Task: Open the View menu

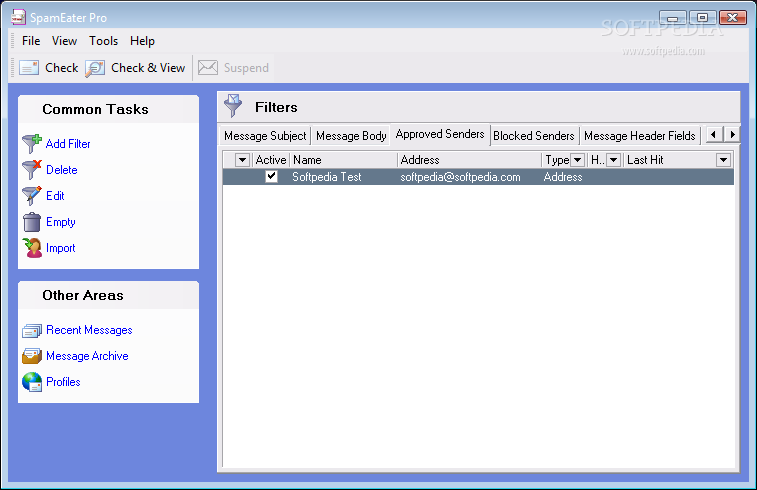Action: tap(64, 41)
